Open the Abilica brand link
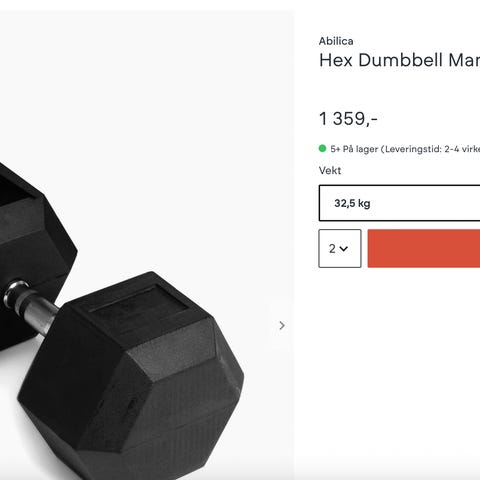 [336, 41]
